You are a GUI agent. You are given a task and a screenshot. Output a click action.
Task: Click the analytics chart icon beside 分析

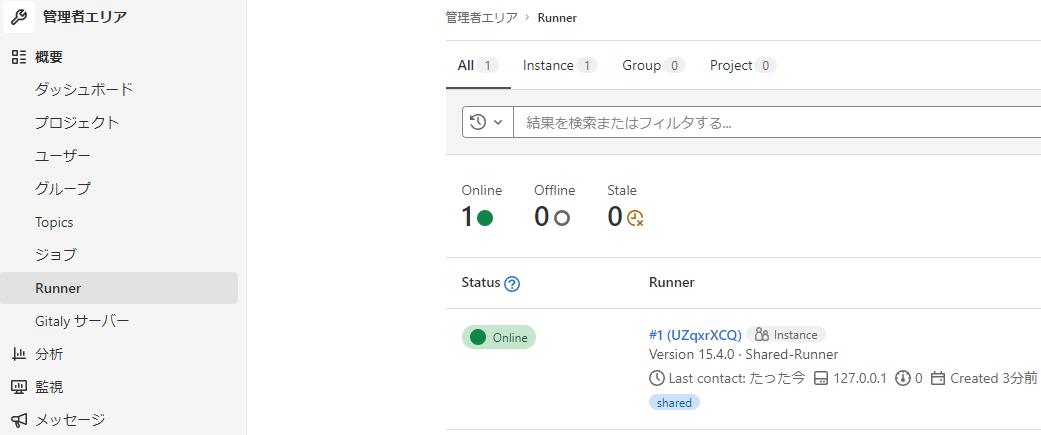19,354
